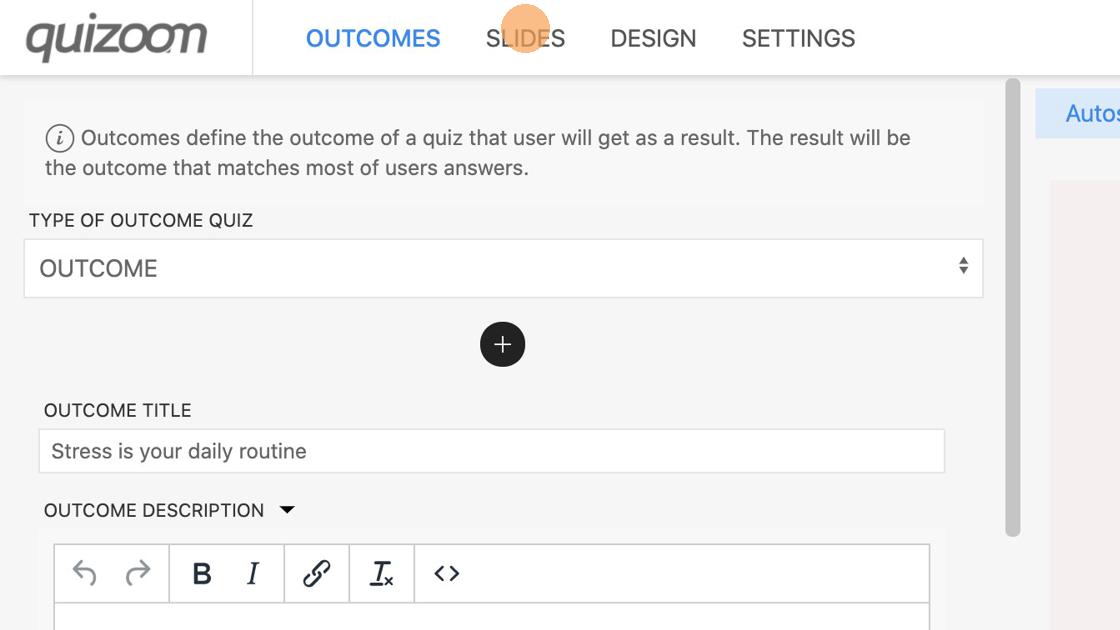Open the Type of Outcome Quiz dropdown

[x=503, y=268]
